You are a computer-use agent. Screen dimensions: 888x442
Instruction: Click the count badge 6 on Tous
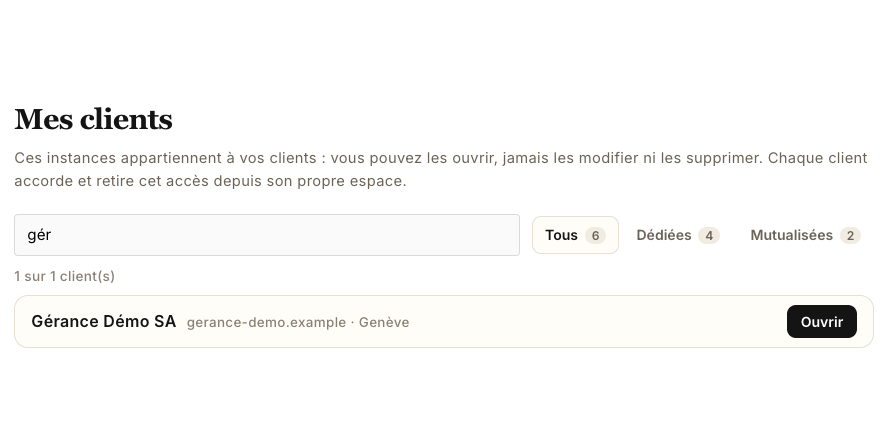[595, 236]
